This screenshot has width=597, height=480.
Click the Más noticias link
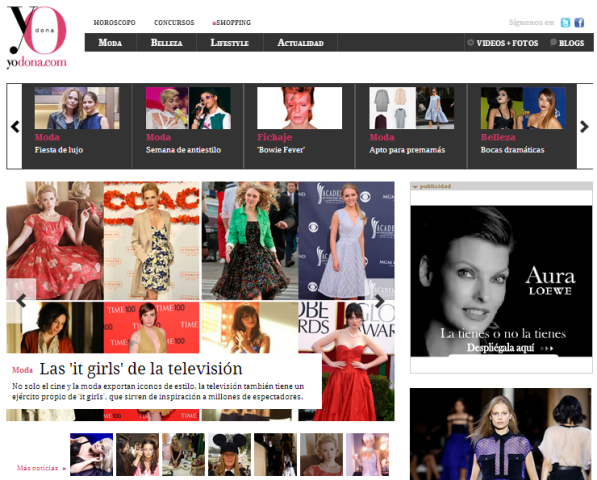[x=37, y=468]
